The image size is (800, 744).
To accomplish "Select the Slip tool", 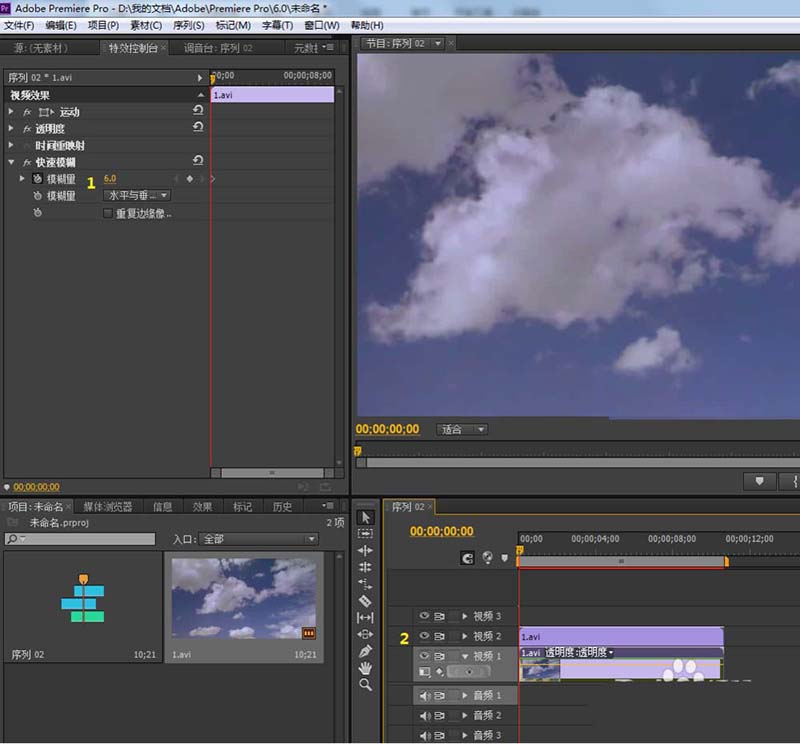I will point(365,617).
